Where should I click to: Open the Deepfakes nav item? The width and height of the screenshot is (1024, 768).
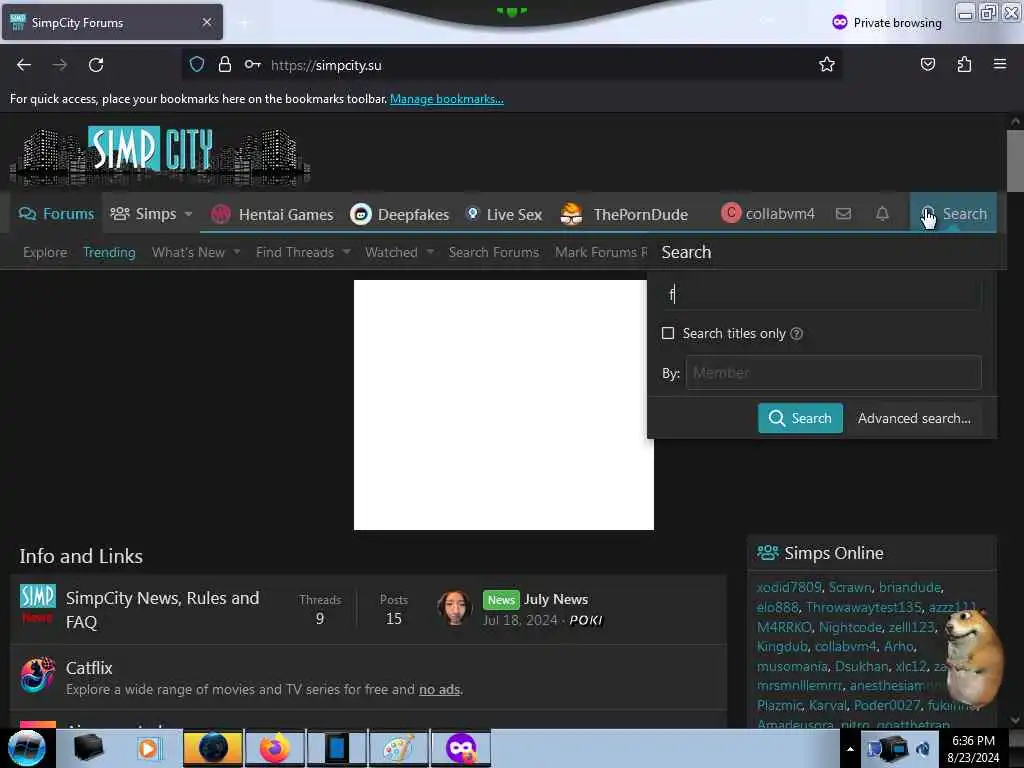[400, 214]
